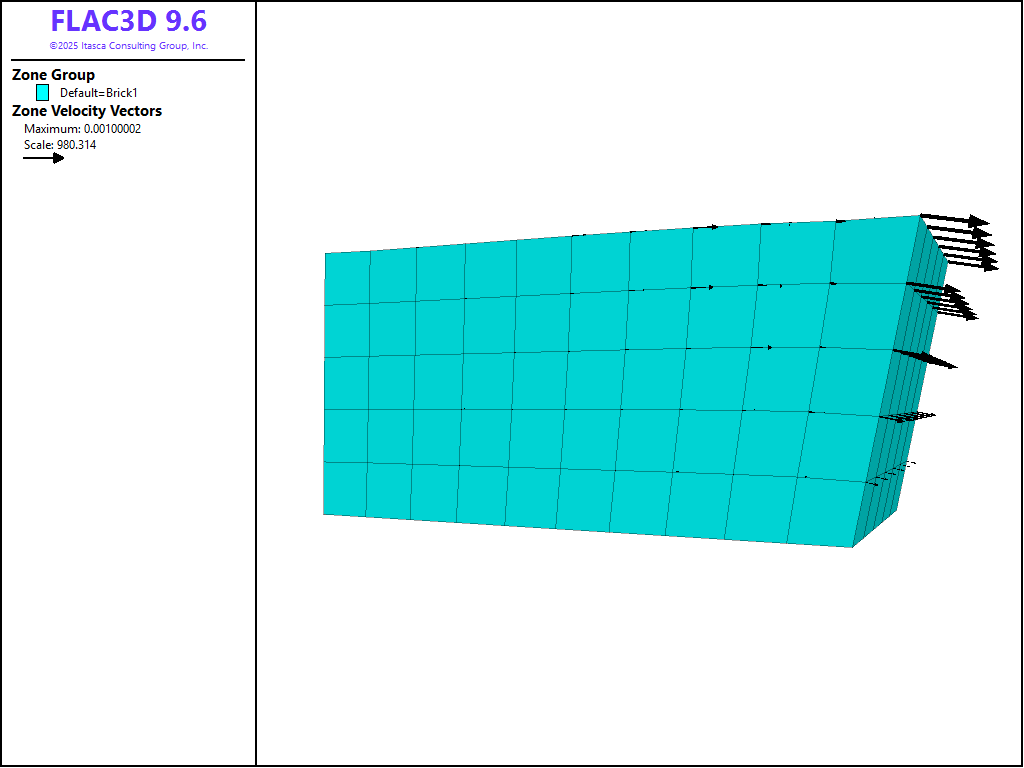Image resolution: width=1024 pixels, height=768 pixels.
Task: Select the bottom-left corner zone of mesh
Action: point(345,489)
